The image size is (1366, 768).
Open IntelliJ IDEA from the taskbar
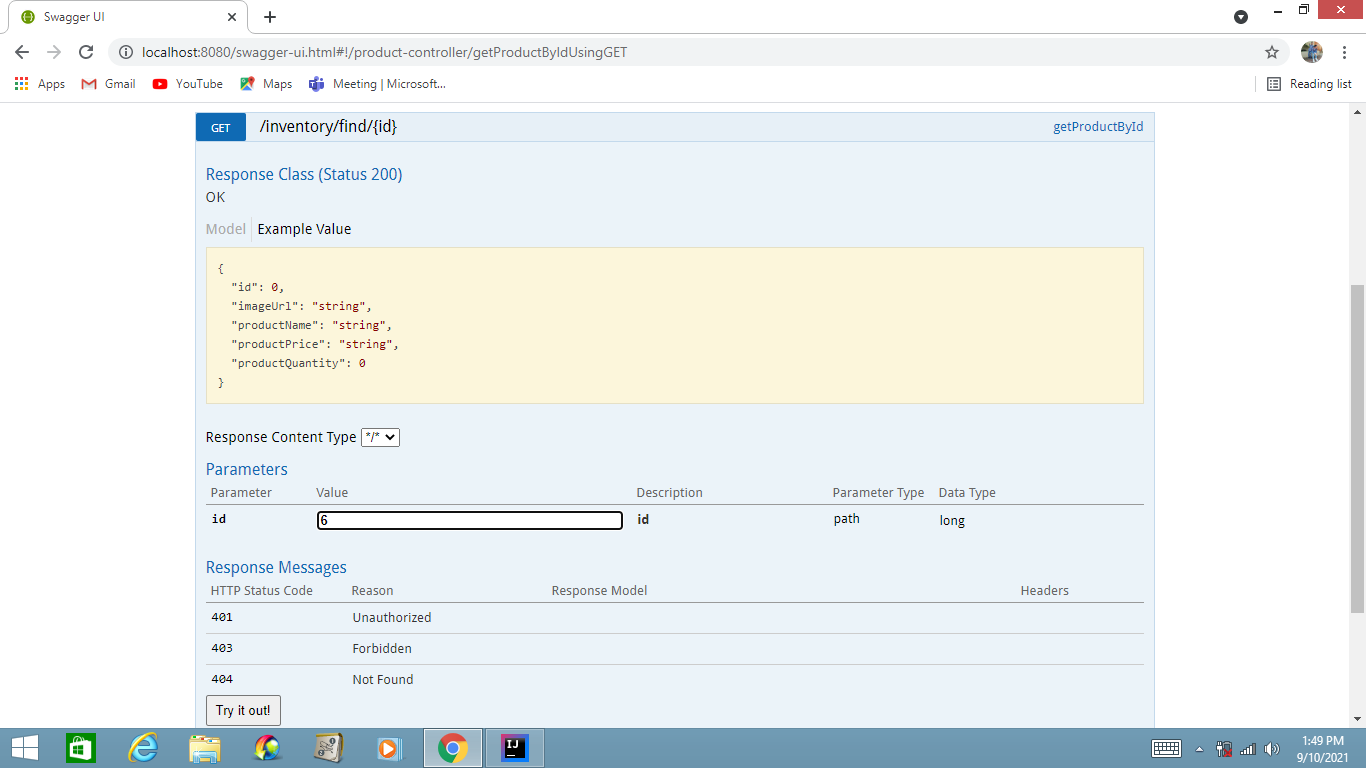point(514,747)
